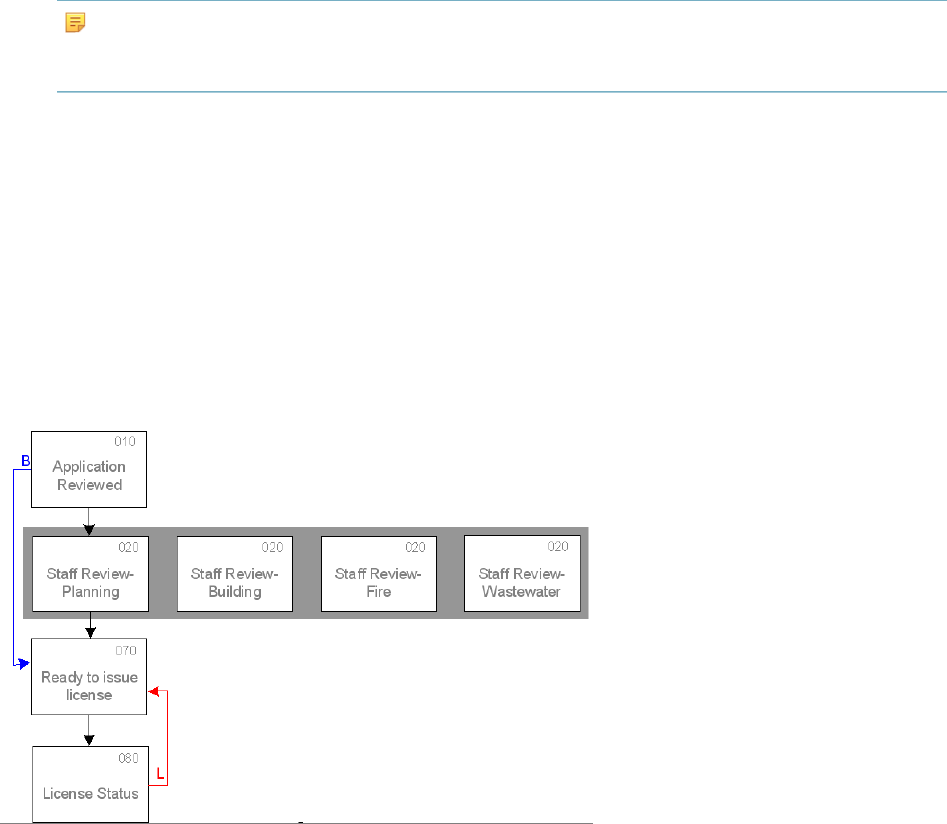
Task: Select the Application Reviewed 010 box
Action: pyautogui.click(x=89, y=469)
